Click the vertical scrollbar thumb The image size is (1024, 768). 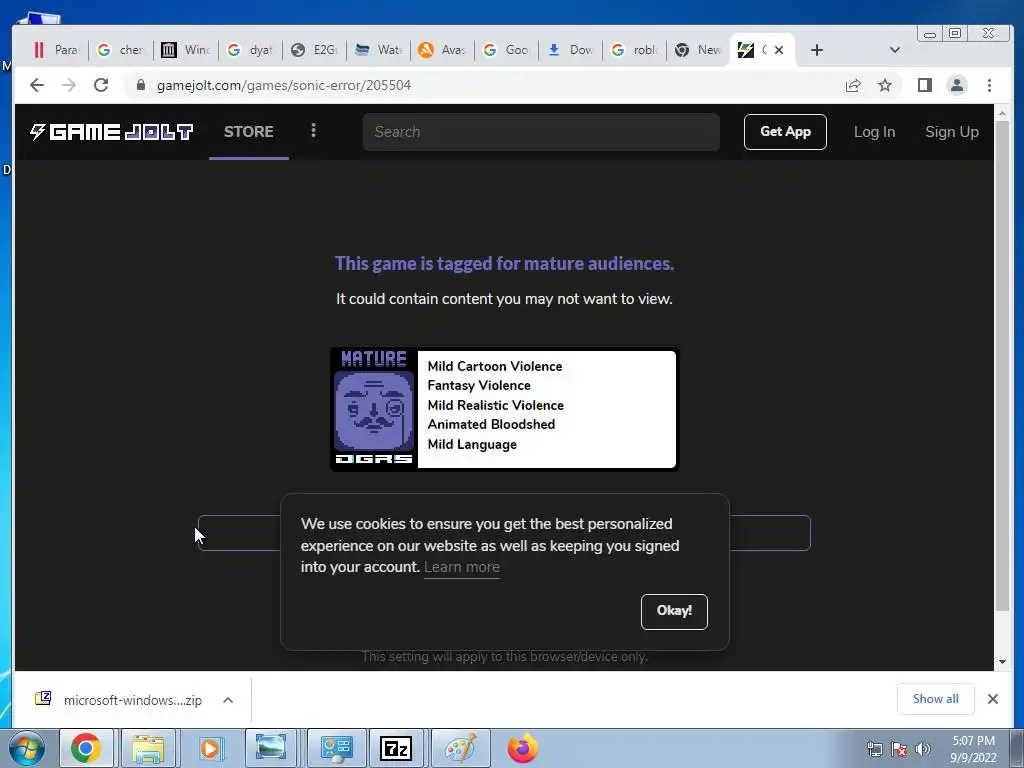click(1002, 366)
